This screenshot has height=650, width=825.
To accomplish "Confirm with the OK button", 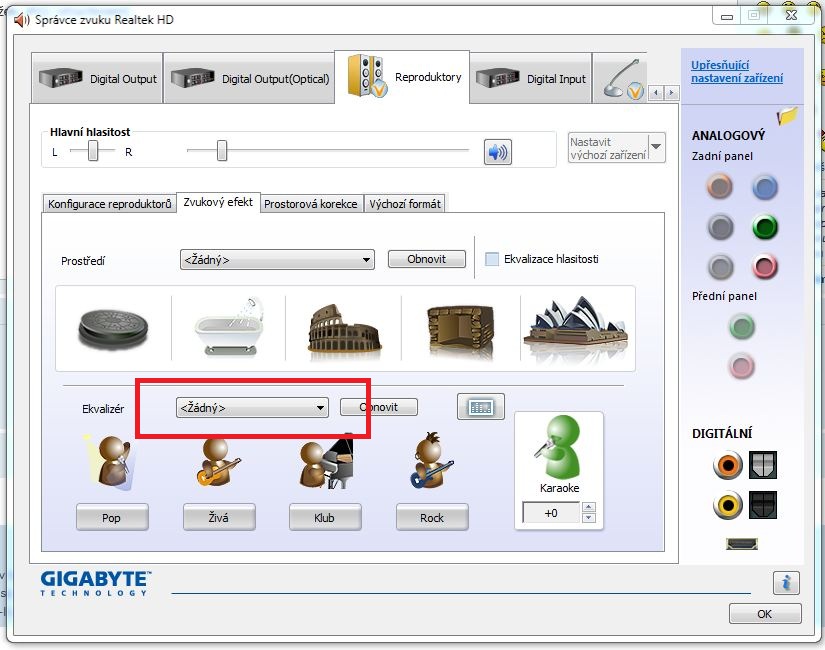I will point(765,614).
